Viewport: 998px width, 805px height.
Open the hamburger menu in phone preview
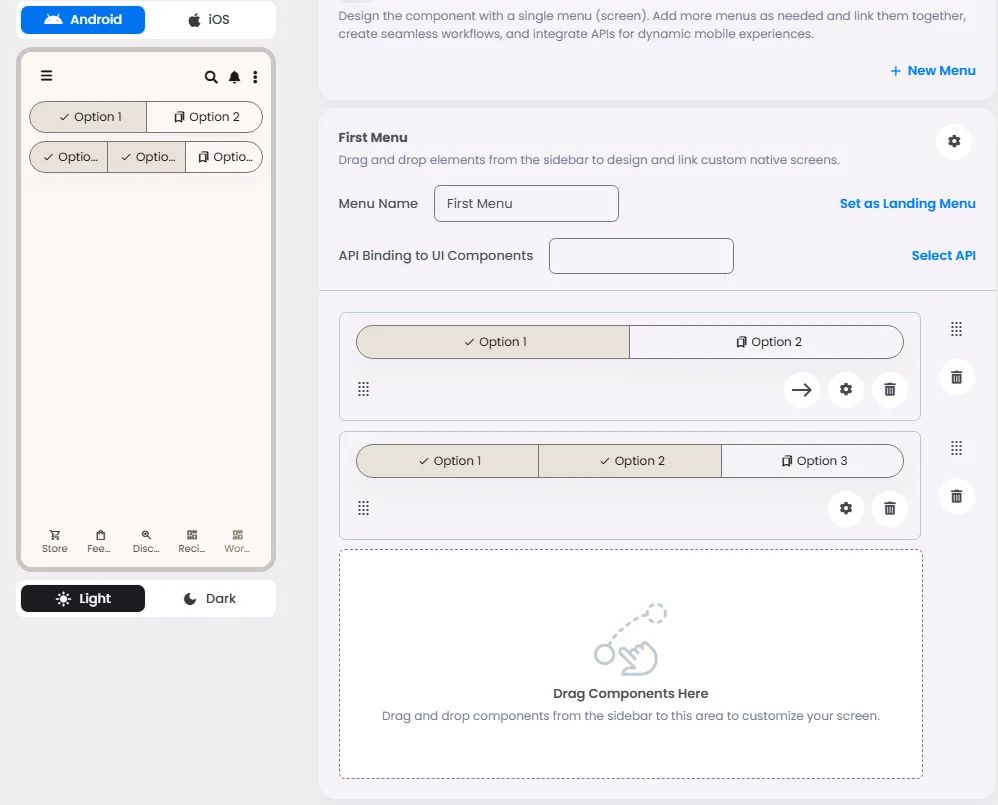point(46,76)
